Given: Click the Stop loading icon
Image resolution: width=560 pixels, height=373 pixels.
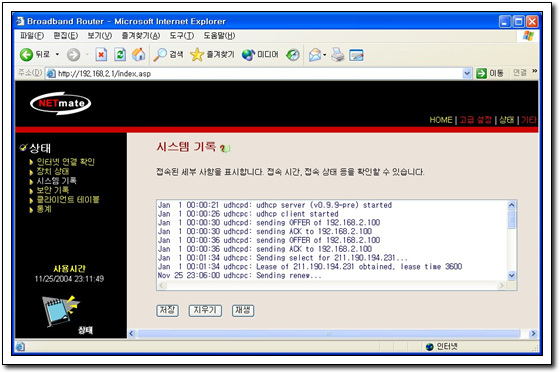Looking at the screenshot, I should (x=101, y=55).
